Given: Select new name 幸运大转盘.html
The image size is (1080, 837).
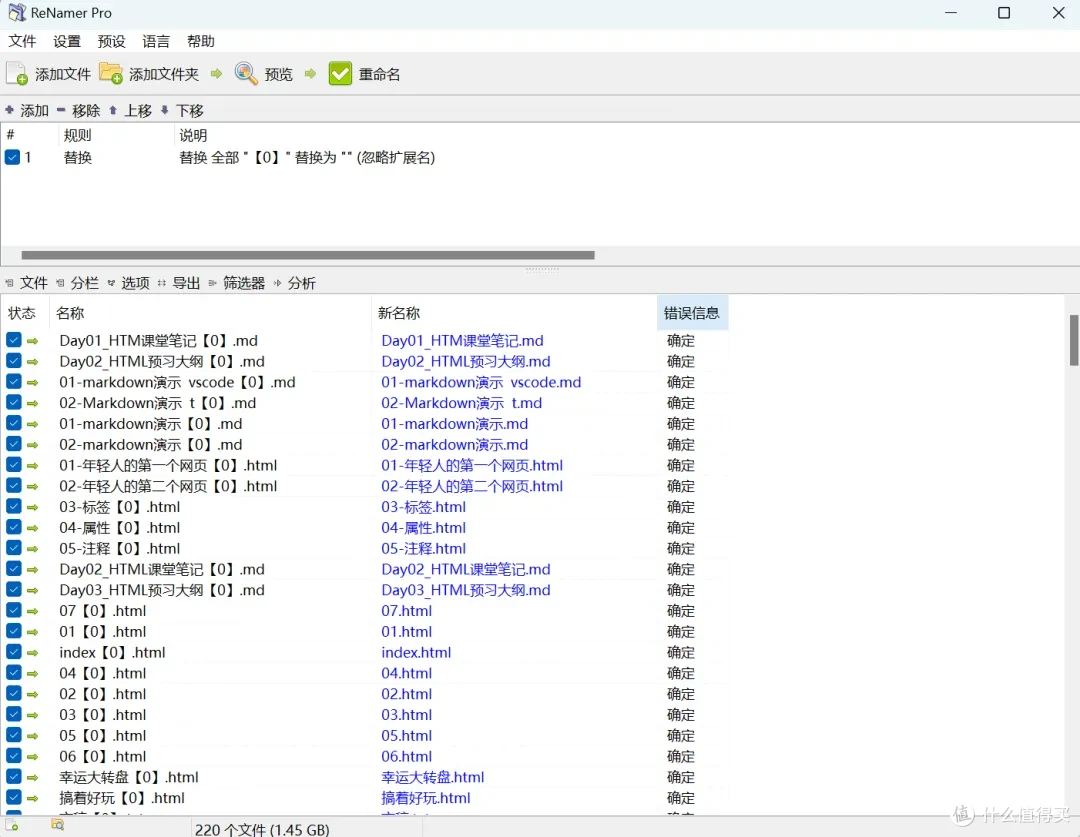Looking at the screenshot, I should tap(433, 778).
